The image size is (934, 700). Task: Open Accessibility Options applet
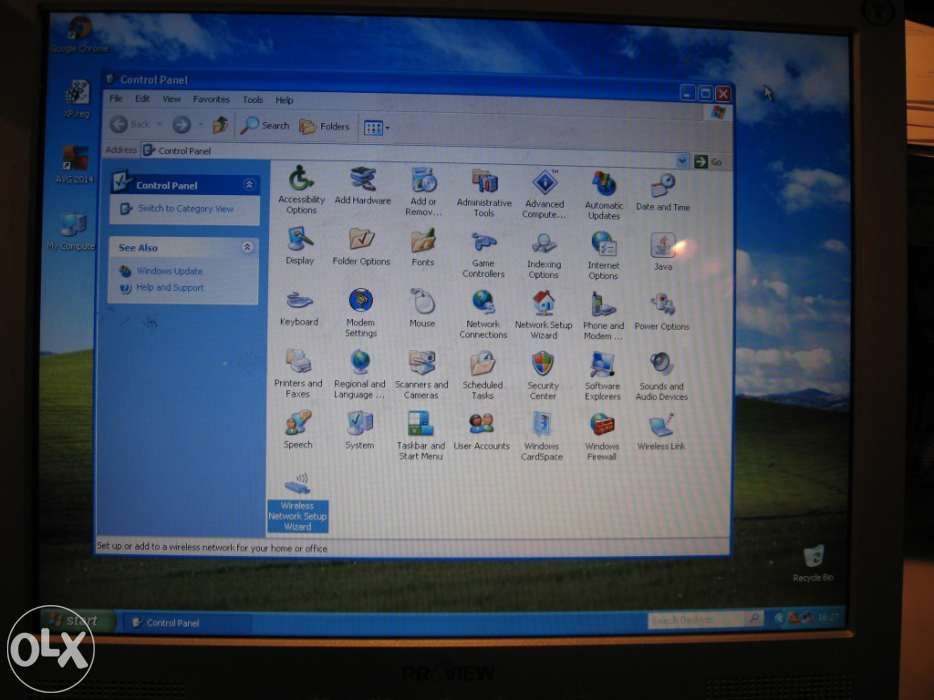[x=301, y=189]
